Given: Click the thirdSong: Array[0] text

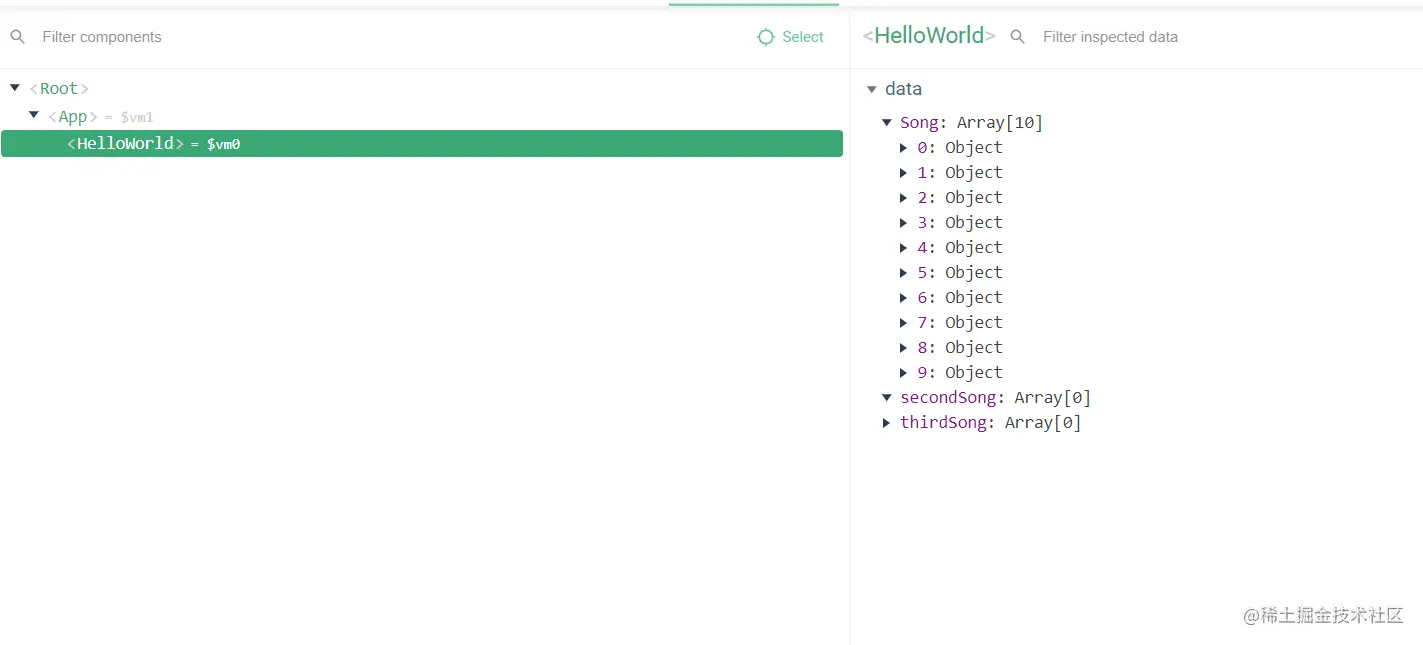Looking at the screenshot, I should (991, 423).
